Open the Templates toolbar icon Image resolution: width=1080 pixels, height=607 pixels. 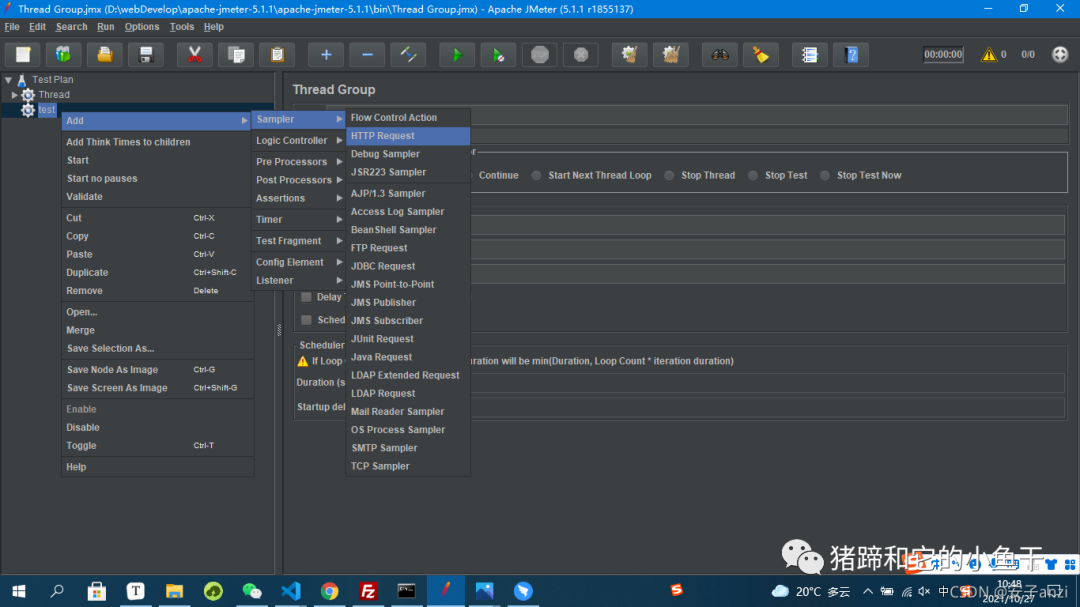coord(63,54)
